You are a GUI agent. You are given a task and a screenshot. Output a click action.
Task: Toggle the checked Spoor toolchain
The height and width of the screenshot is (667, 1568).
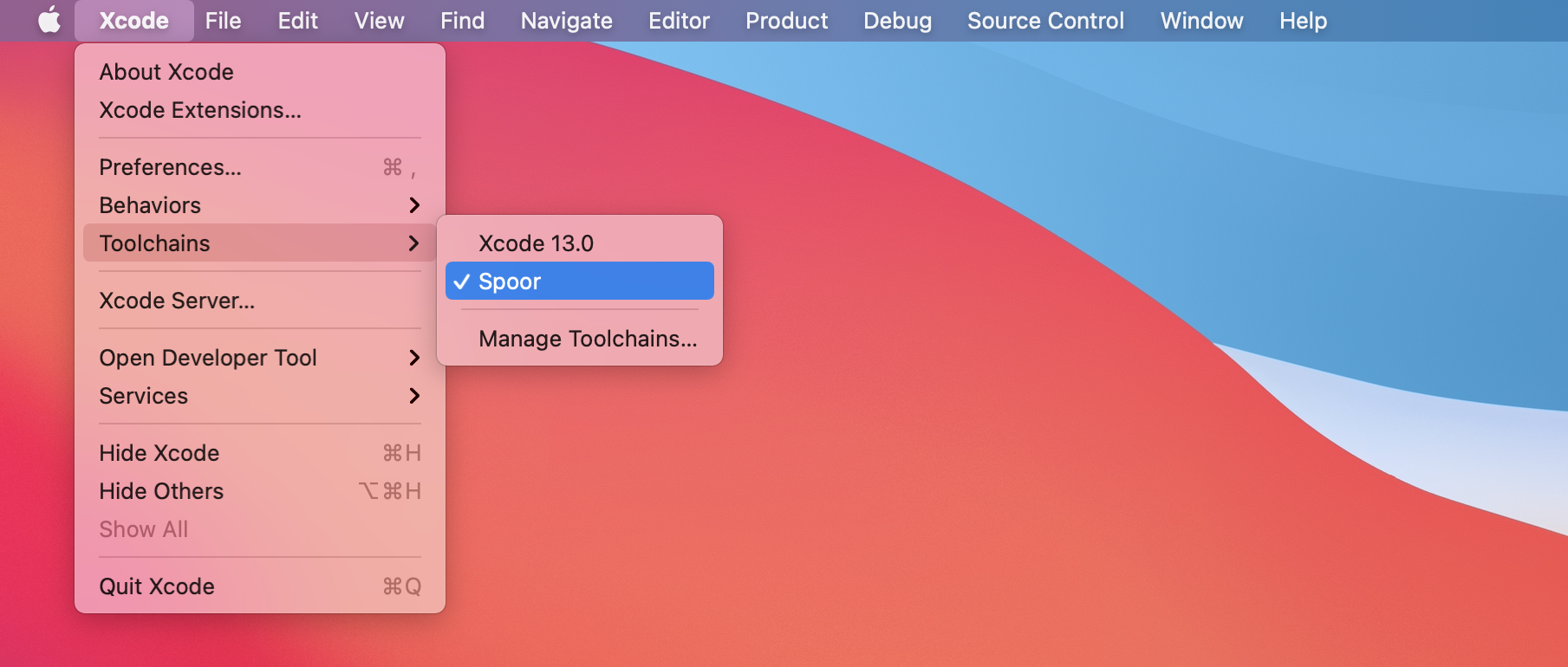580,282
